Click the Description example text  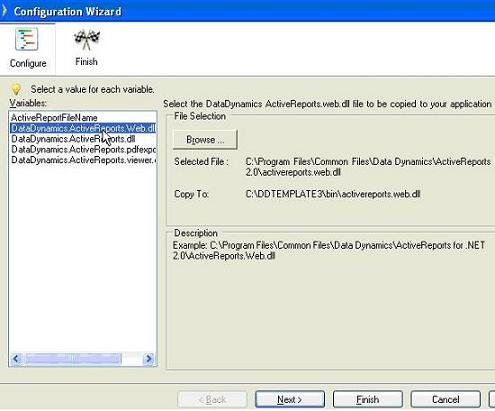329,251
